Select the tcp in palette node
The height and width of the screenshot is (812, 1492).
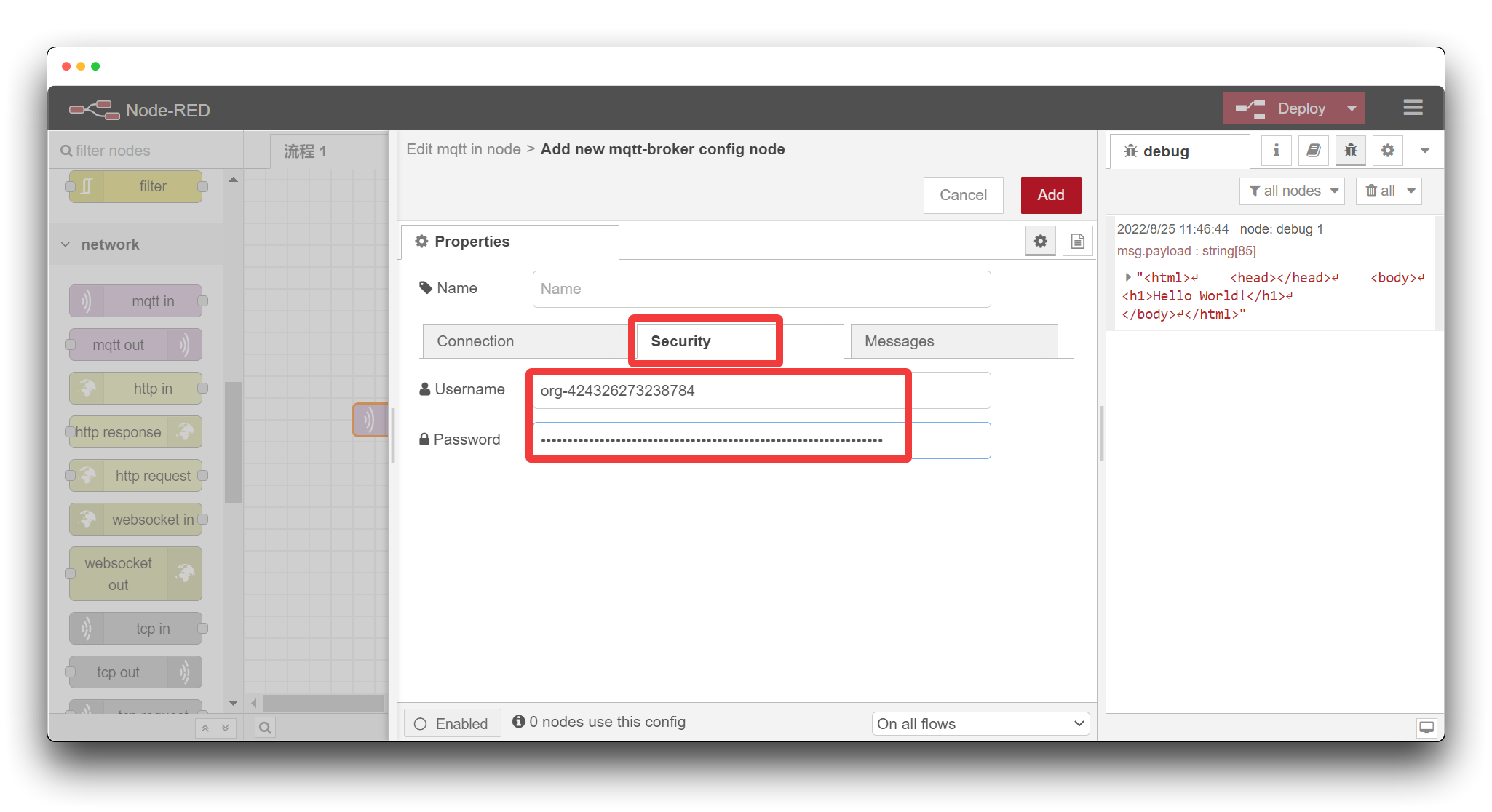136,628
